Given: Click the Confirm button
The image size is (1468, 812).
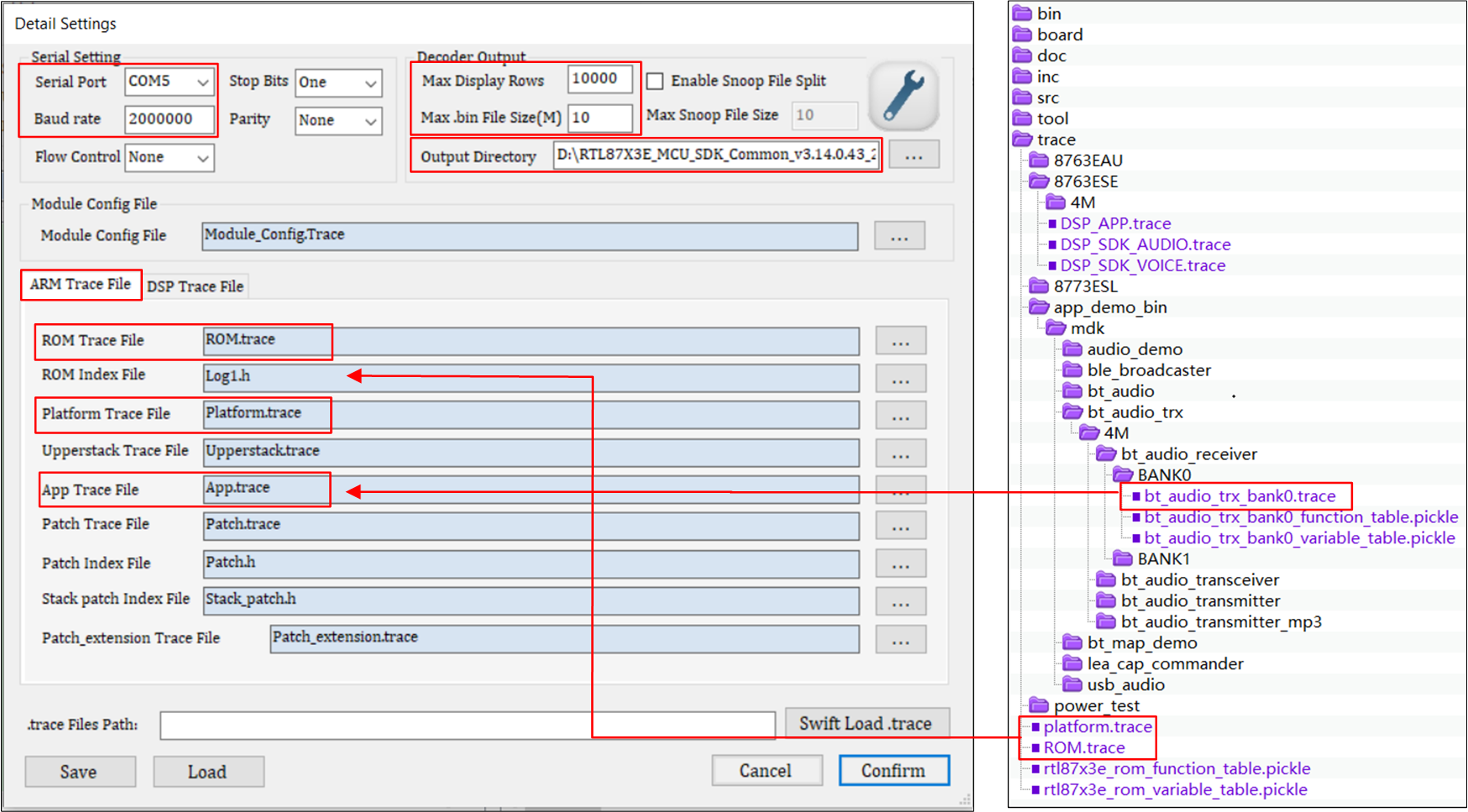Looking at the screenshot, I should coord(893,771).
